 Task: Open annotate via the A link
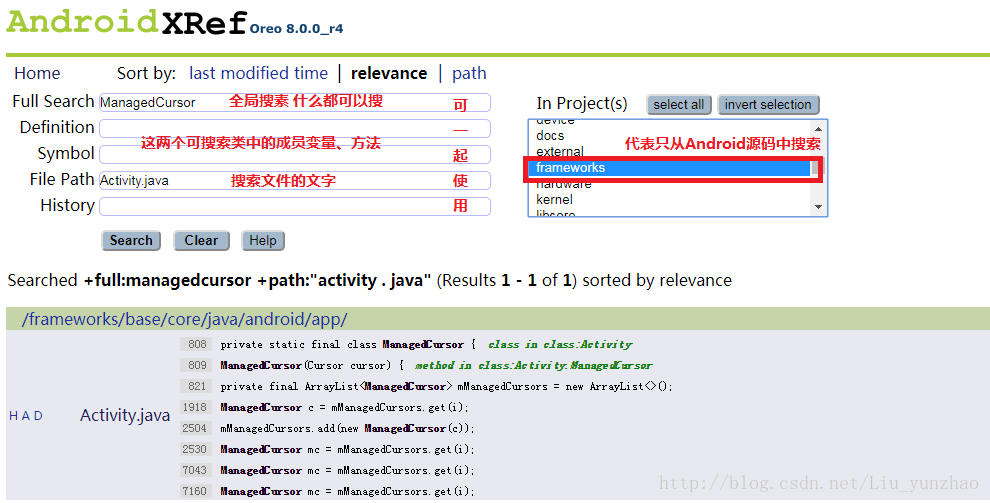[x=27, y=416]
